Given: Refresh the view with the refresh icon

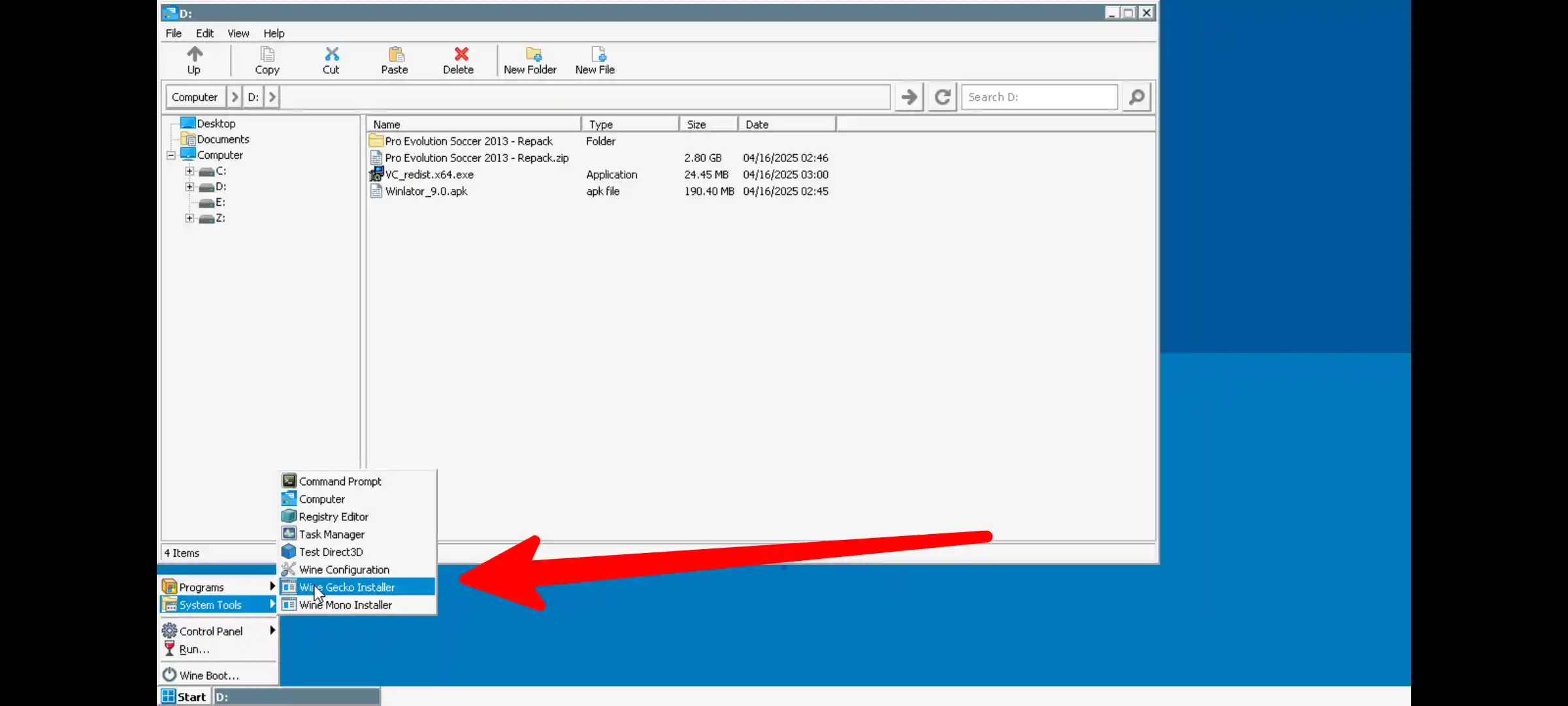Looking at the screenshot, I should click(x=941, y=96).
